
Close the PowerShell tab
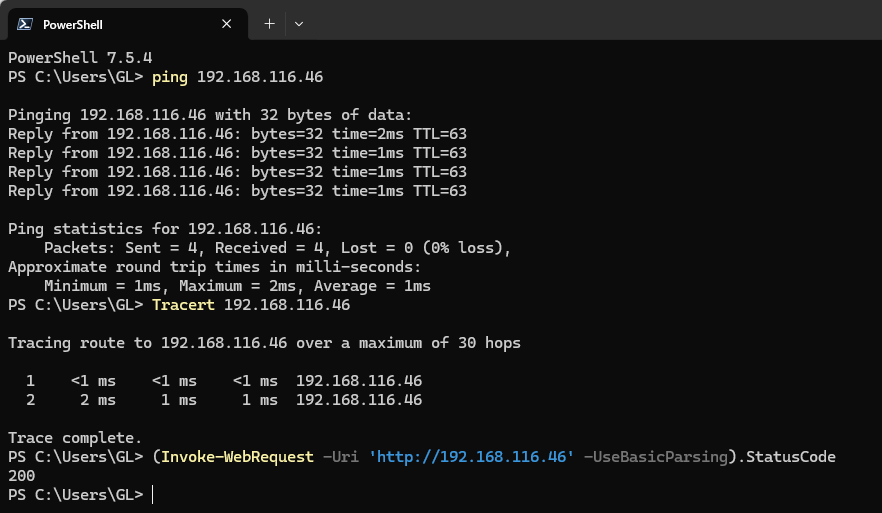[227, 24]
